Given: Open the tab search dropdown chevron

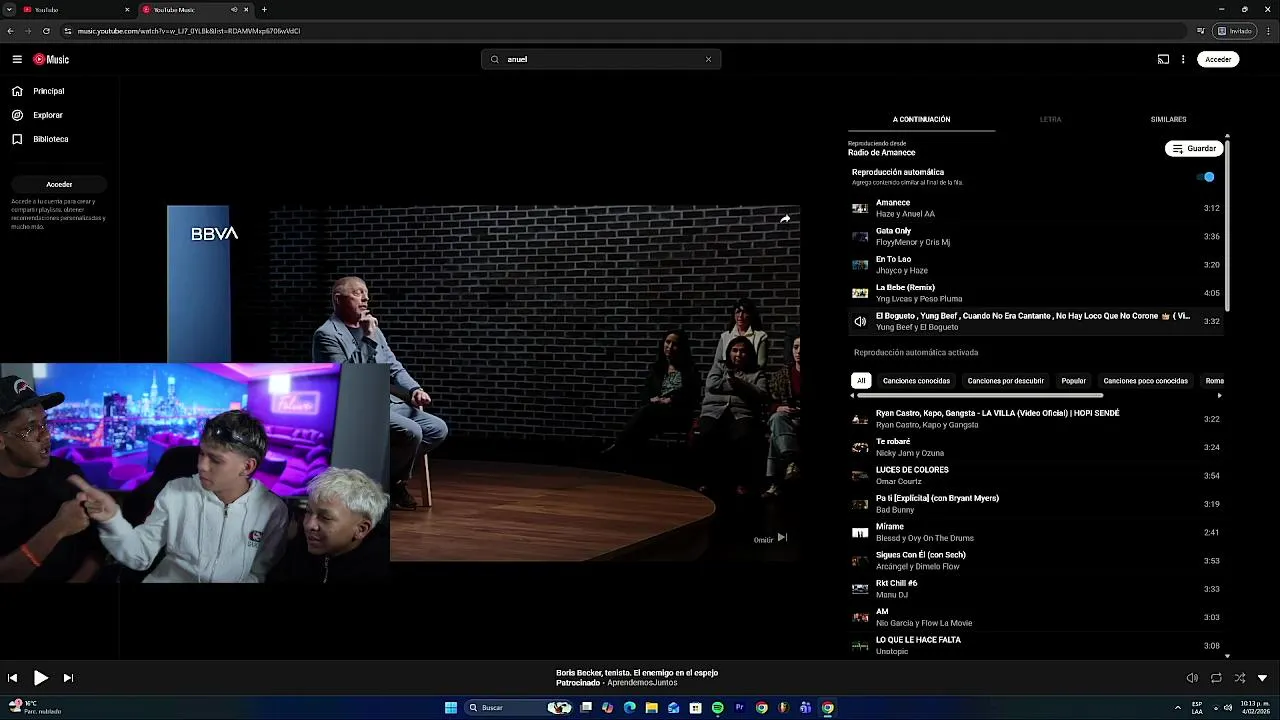Looking at the screenshot, I should pos(9,9).
